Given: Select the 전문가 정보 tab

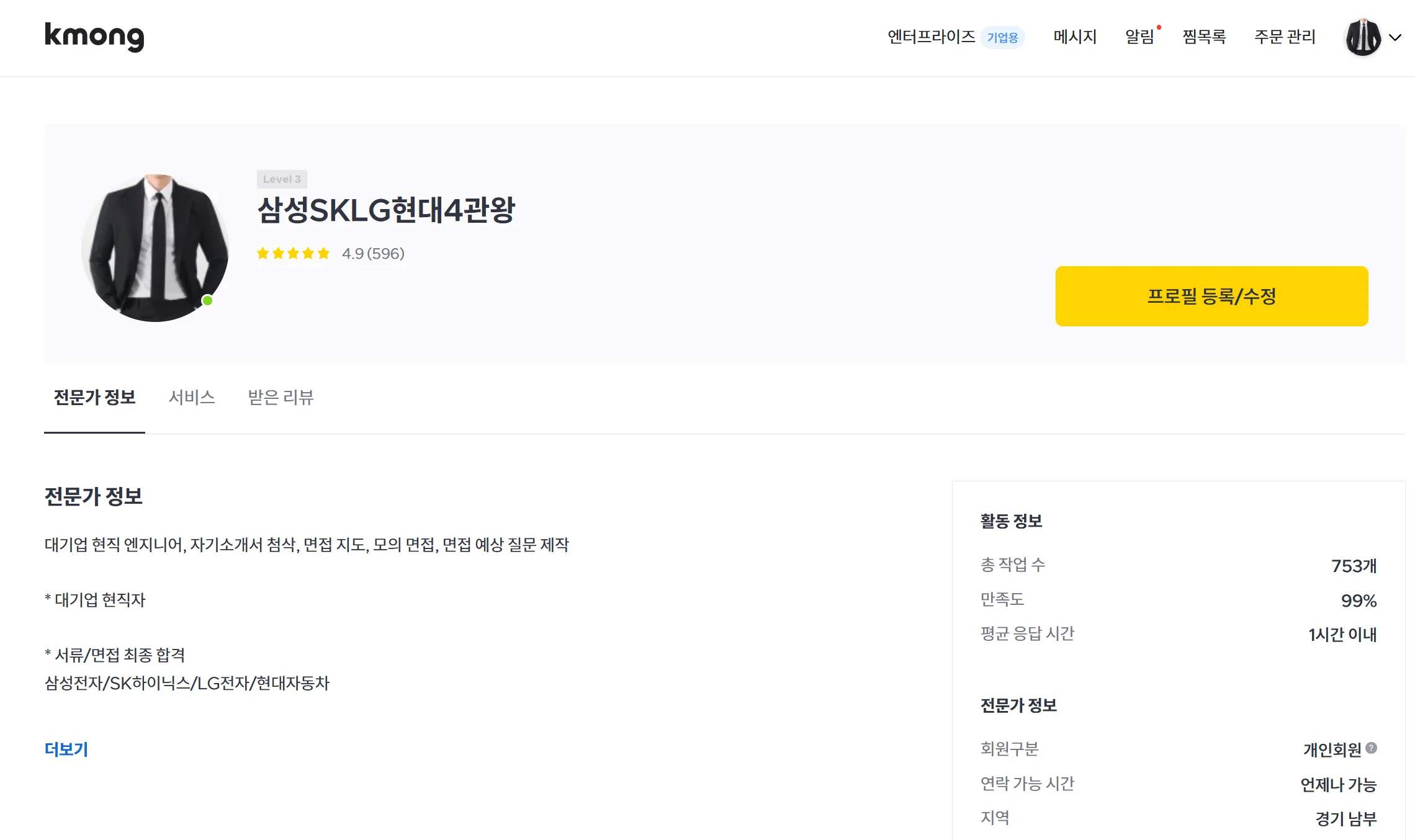Looking at the screenshot, I should [x=94, y=397].
